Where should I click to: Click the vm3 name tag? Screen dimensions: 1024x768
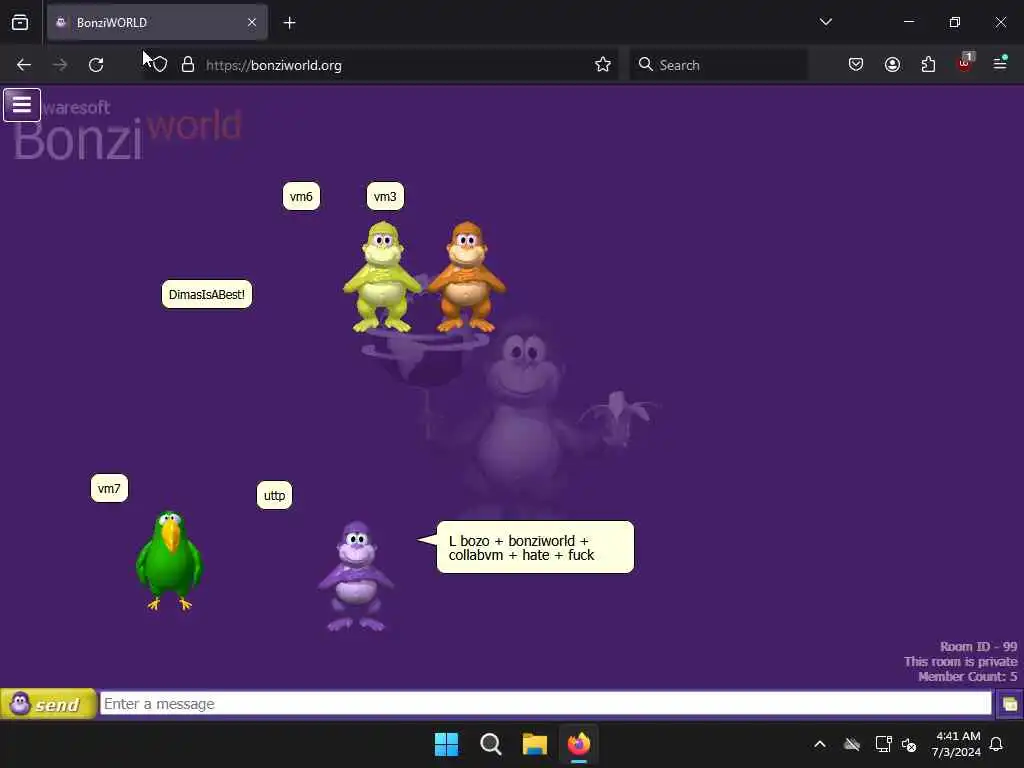[x=385, y=197]
